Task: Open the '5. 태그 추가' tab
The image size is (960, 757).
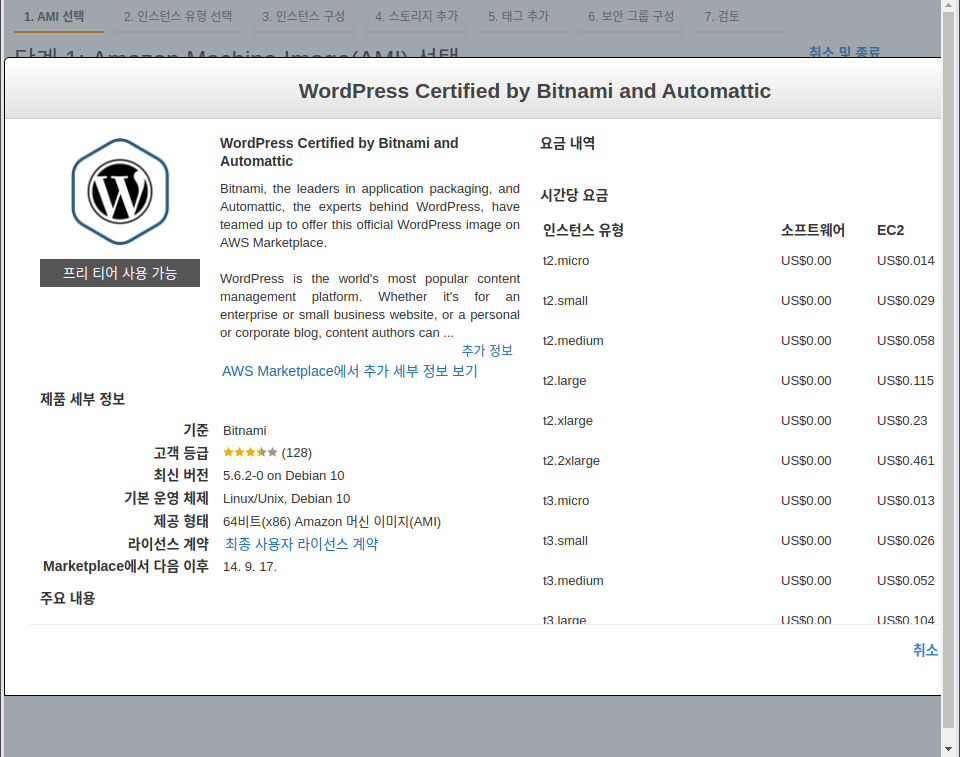Action: point(519,17)
